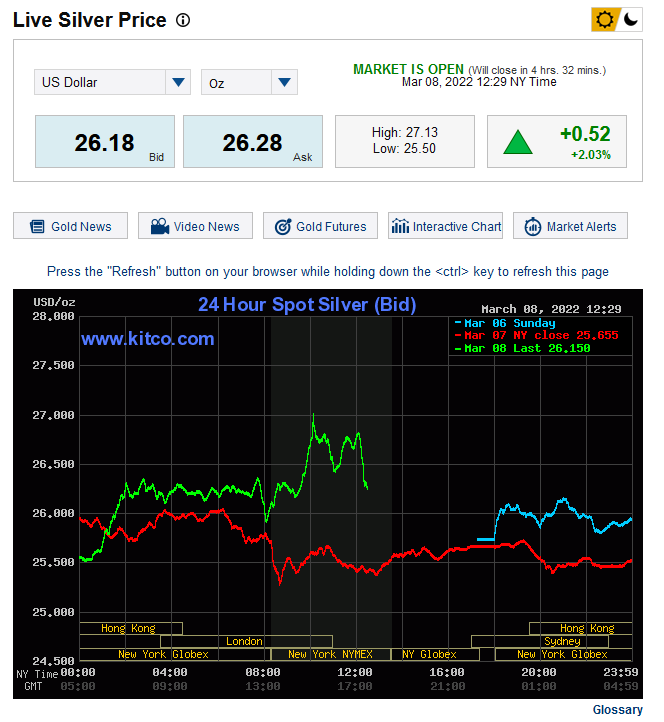Click the New York NYMEX session bar
The width and height of the screenshot is (664, 722).
pos(331,654)
